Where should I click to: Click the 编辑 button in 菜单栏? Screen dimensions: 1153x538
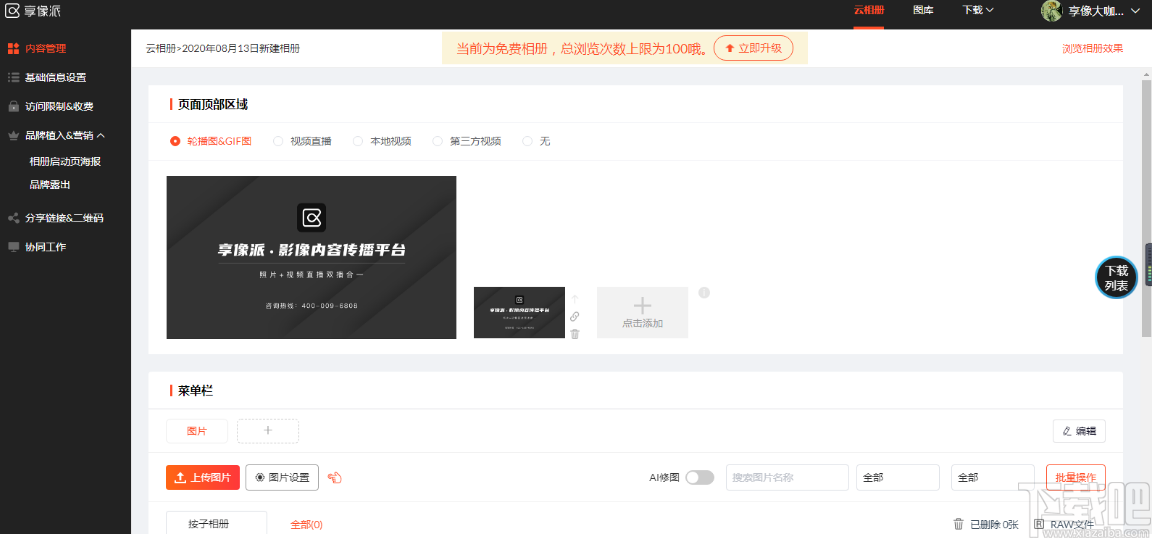pyautogui.click(x=1079, y=431)
